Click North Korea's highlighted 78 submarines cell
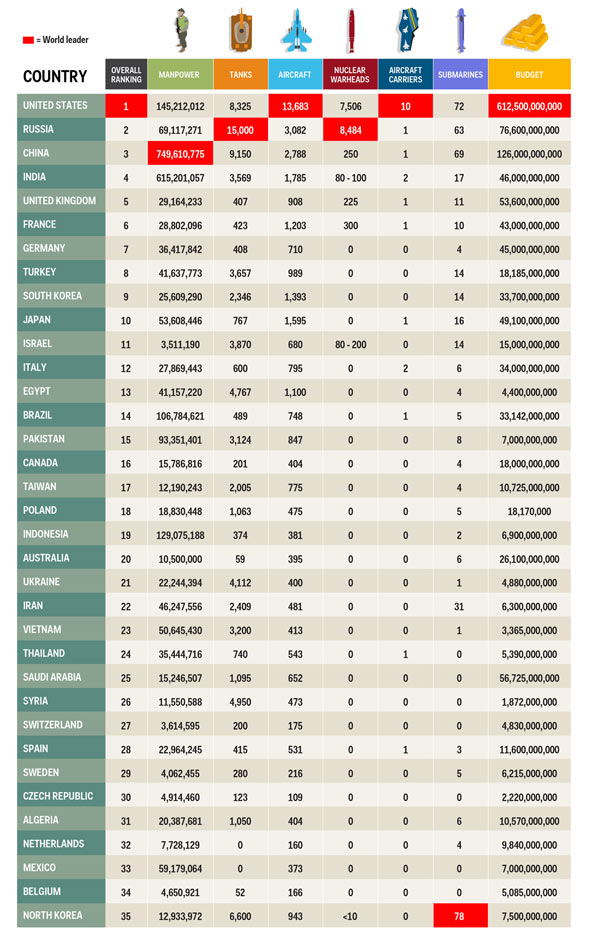 460,915
